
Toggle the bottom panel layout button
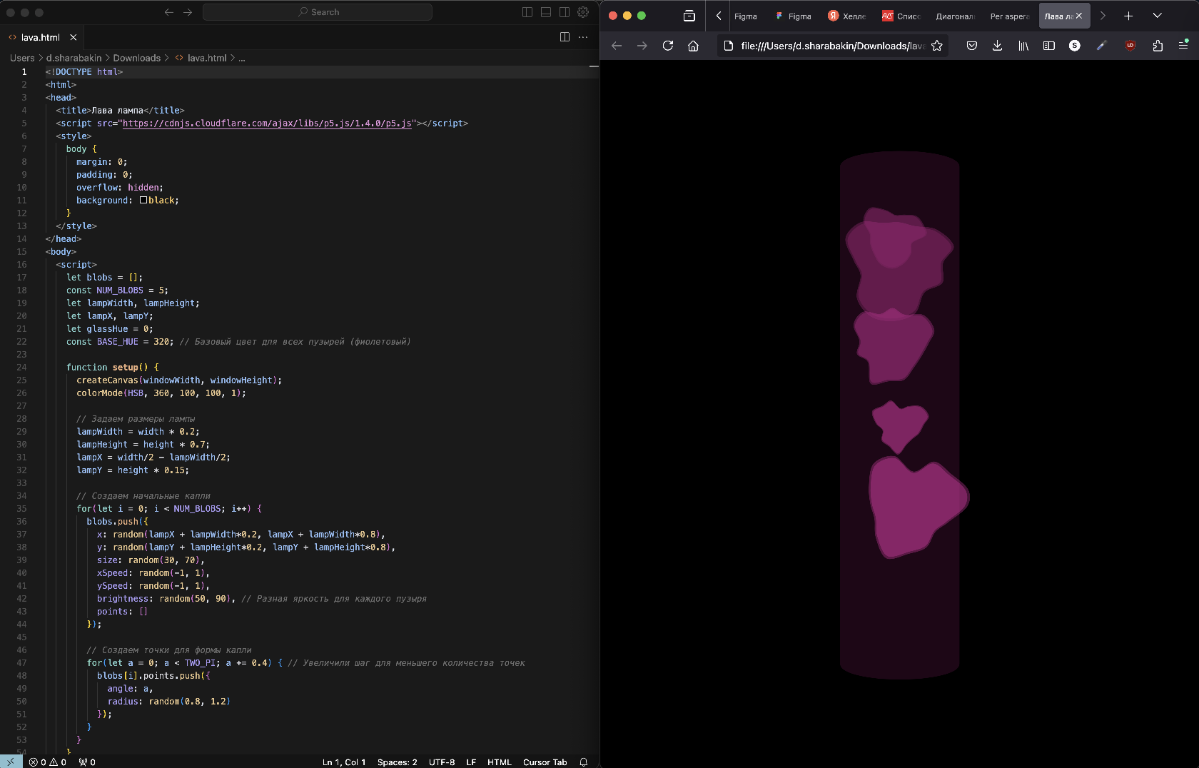tap(546, 12)
